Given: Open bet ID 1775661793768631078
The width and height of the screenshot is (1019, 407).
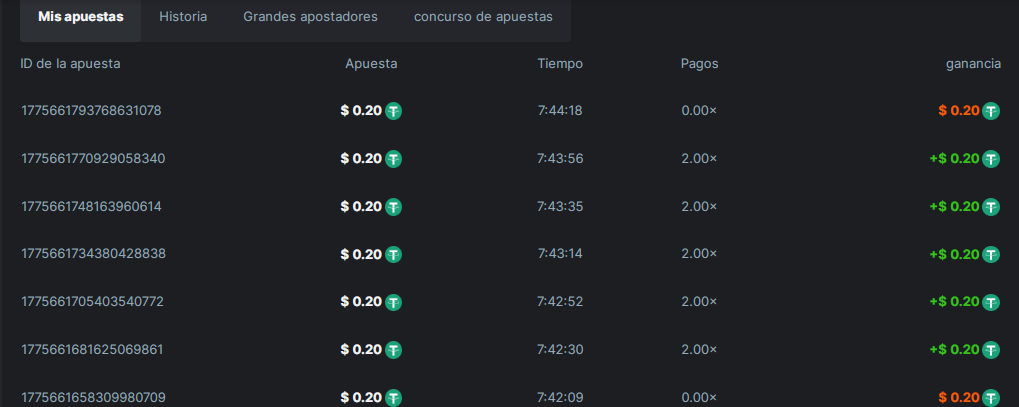Looking at the screenshot, I should click(x=91, y=111).
